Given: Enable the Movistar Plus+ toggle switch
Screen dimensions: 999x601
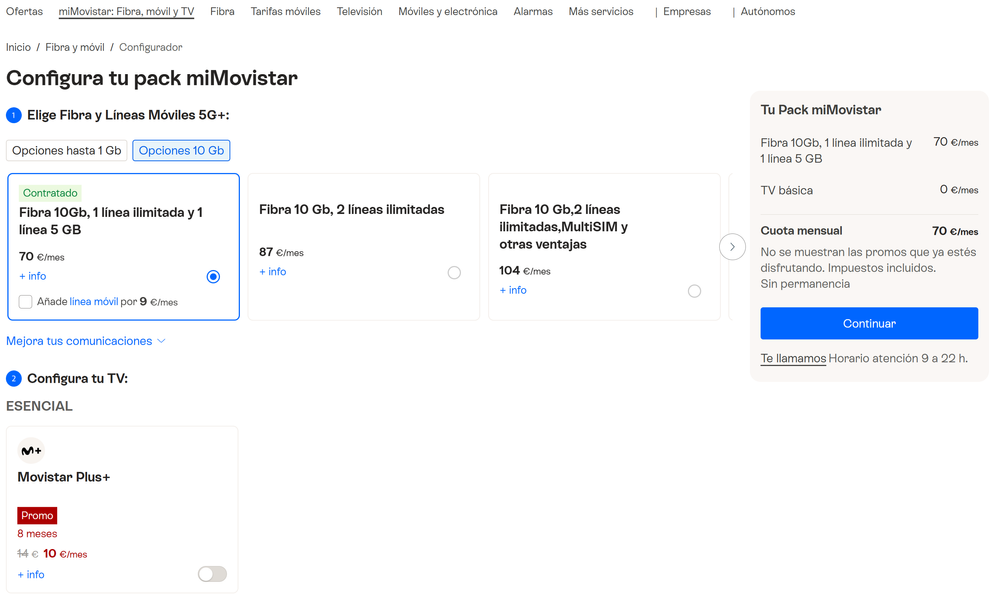Looking at the screenshot, I should [212, 574].
